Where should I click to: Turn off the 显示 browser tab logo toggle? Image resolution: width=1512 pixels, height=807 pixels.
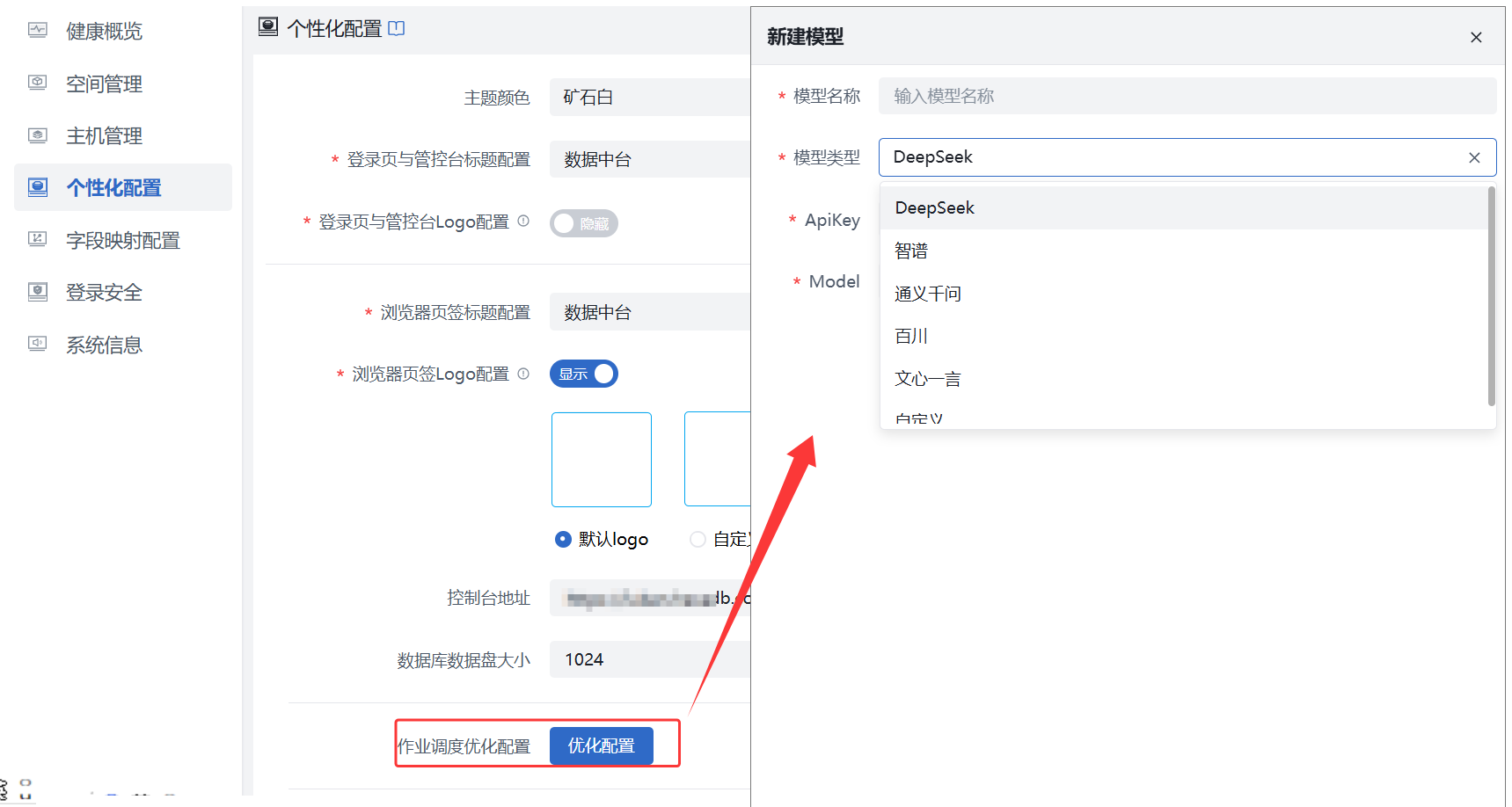point(583,373)
